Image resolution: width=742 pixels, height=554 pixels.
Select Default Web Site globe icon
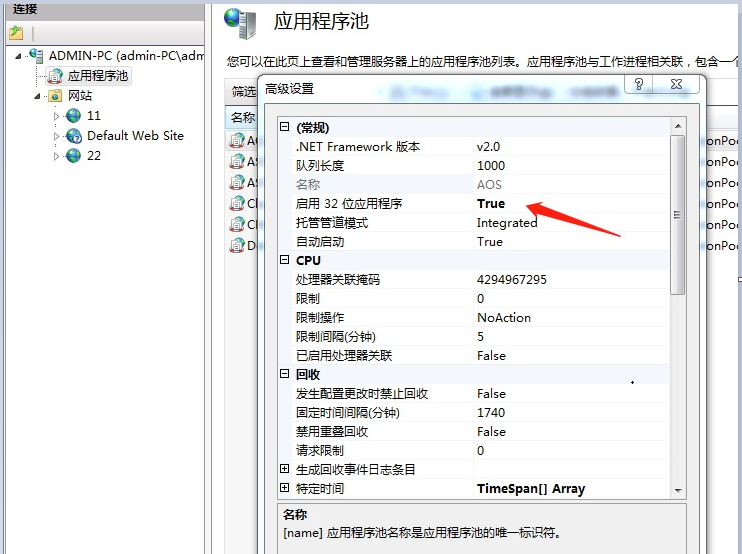(x=73, y=136)
